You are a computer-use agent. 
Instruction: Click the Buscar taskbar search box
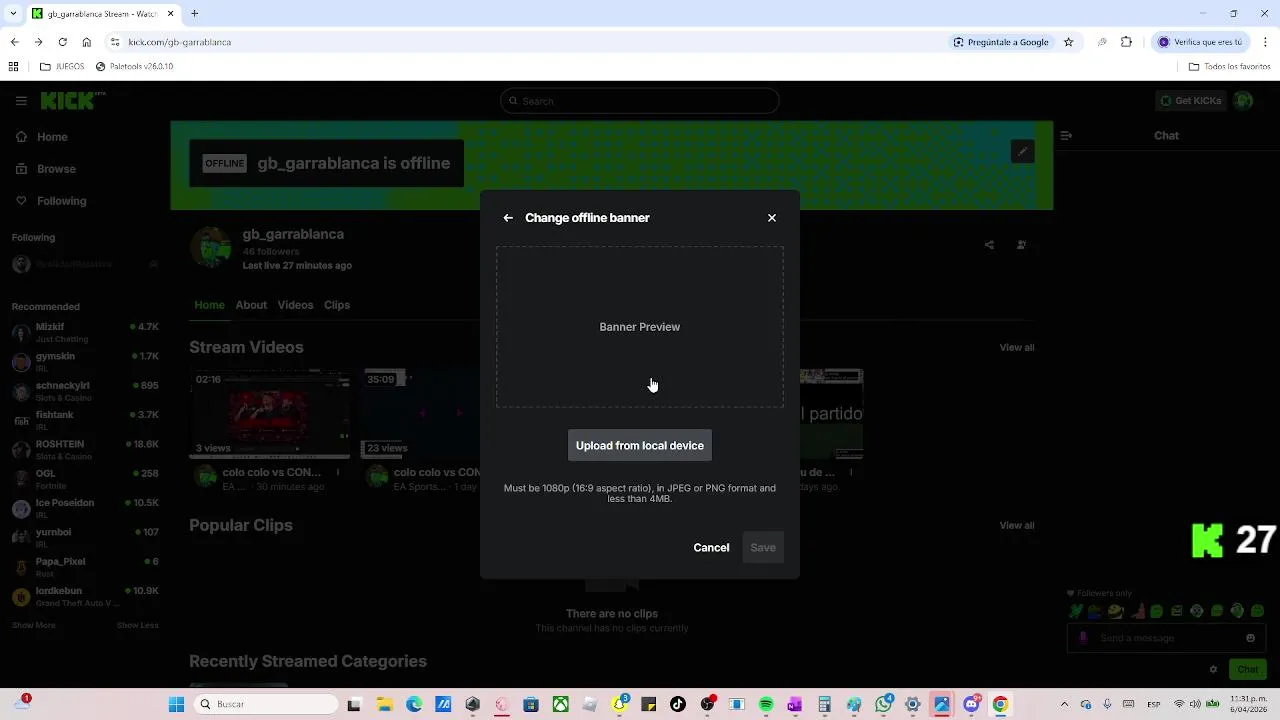tap(265, 704)
